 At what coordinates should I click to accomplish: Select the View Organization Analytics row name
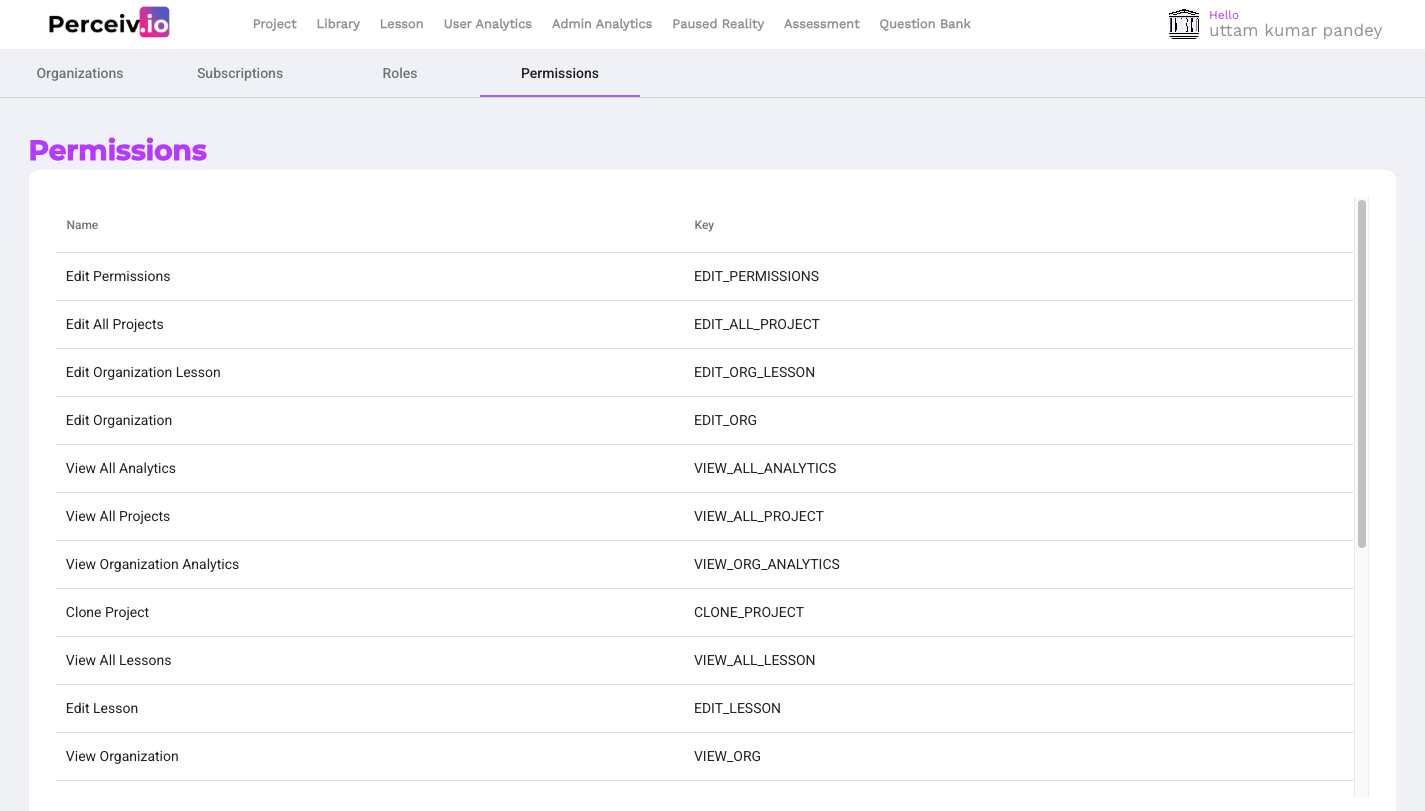click(153, 564)
